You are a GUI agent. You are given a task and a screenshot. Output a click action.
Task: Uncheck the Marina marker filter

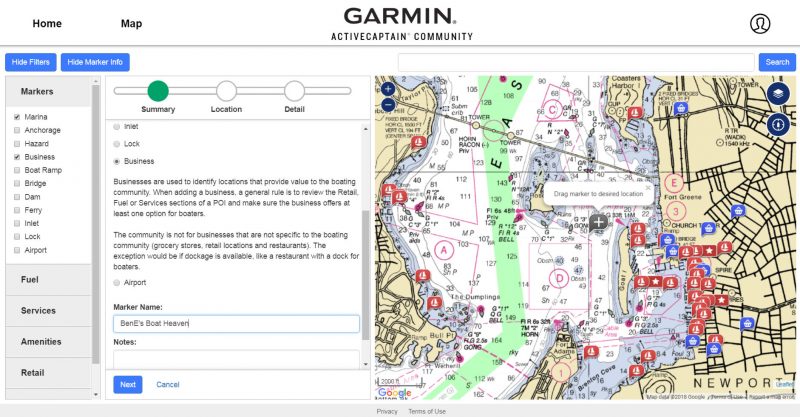17,117
